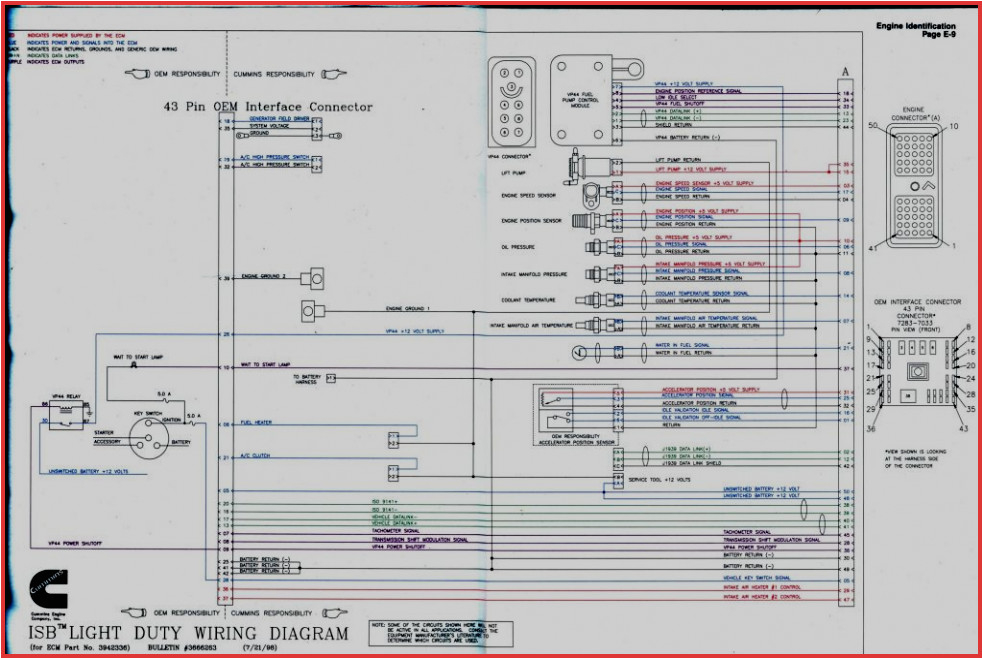Click the 43-pin OEM connector pin view

[x=915, y=371]
